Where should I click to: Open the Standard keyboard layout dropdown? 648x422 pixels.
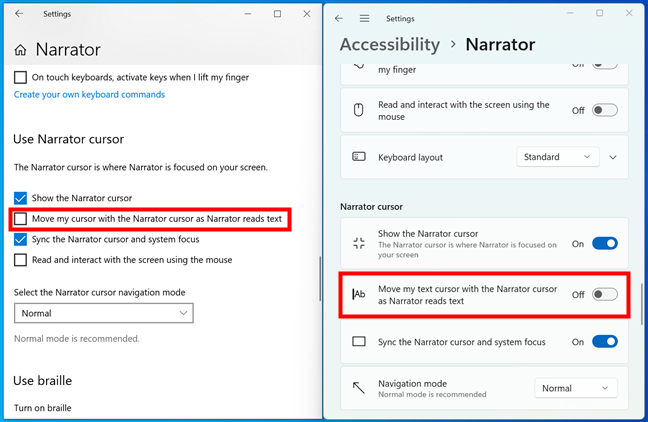click(x=557, y=157)
